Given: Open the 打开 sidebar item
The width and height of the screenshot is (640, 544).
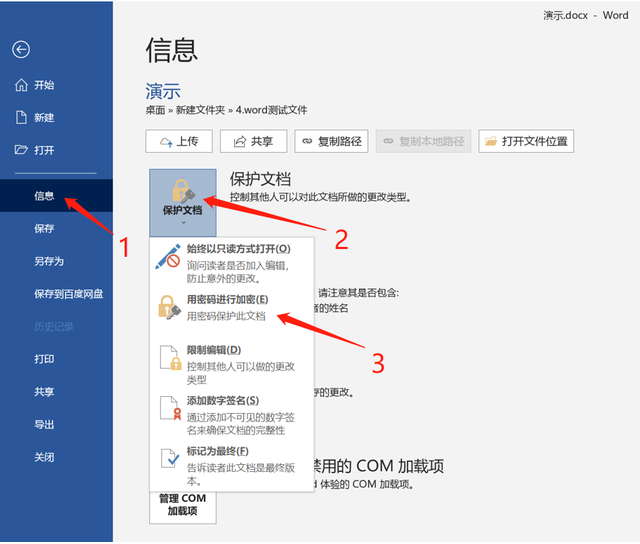Looking at the screenshot, I should pyautogui.click(x=56, y=150).
